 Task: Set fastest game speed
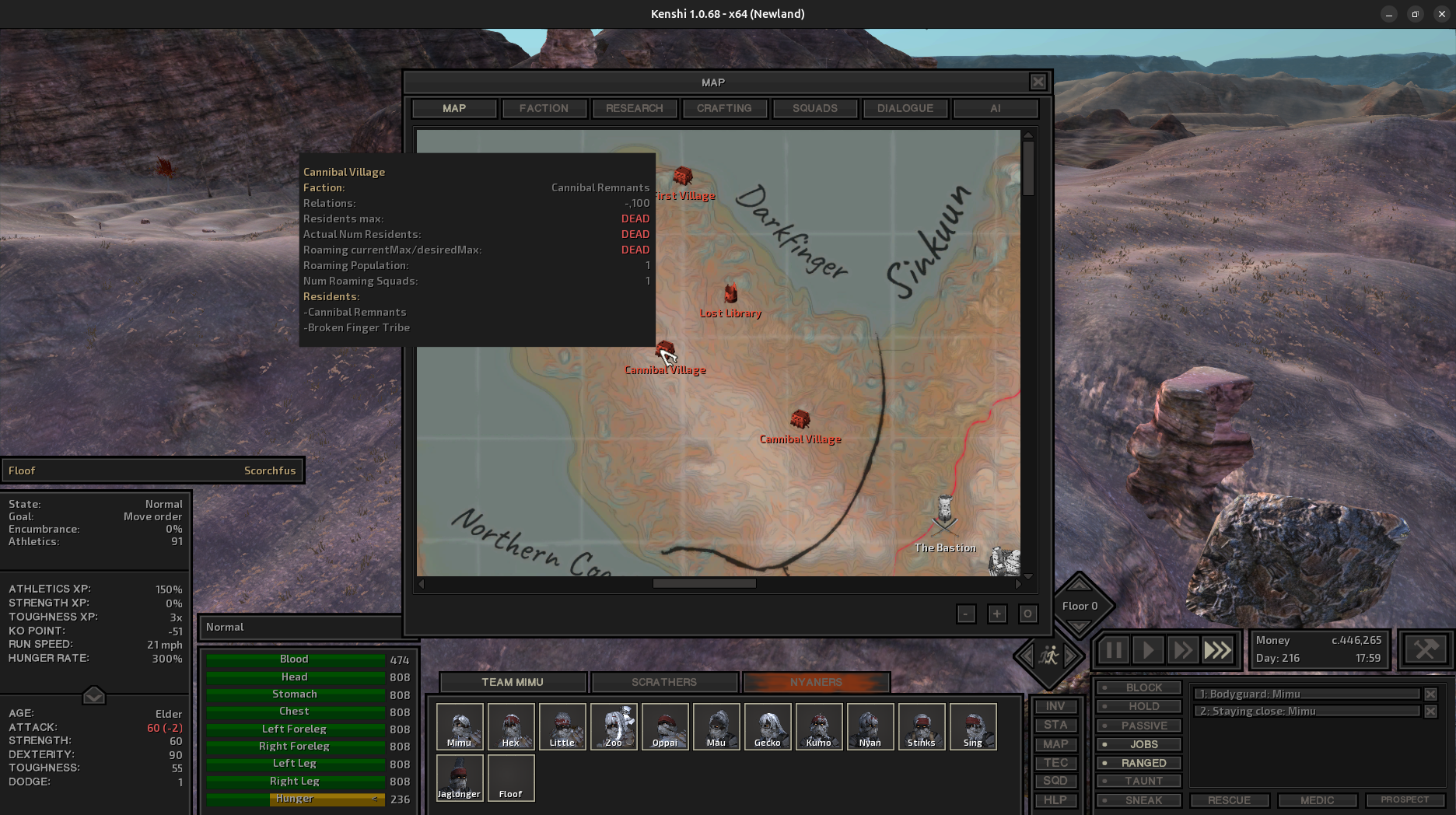pyautogui.click(x=1218, y=650)
